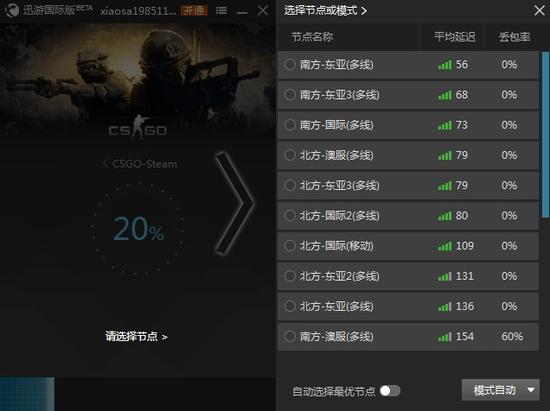Click the 选择节点或模式 header chevron
Viewport: 550px width, 411px height.
click(364, 11)
